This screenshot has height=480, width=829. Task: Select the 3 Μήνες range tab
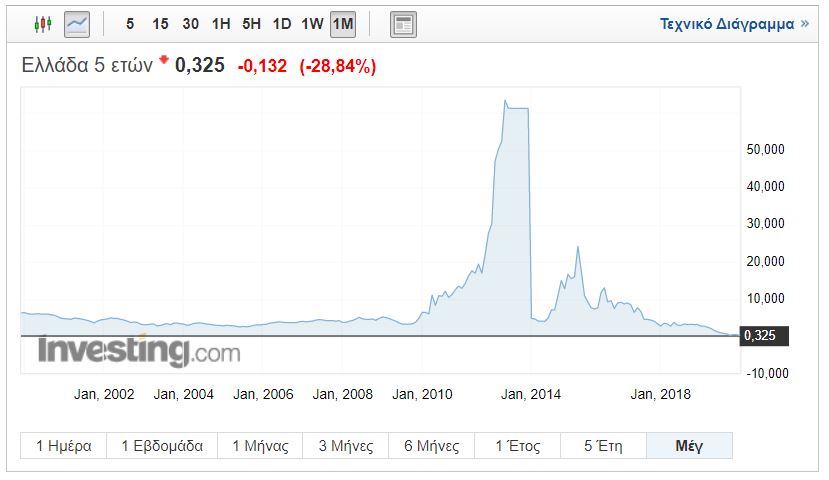pos(346,446)
